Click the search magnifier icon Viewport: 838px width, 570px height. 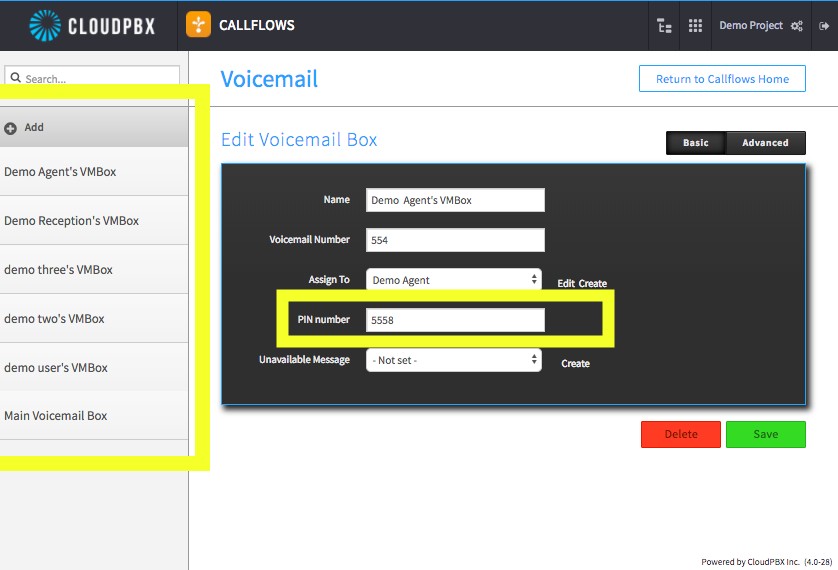pos(16,78)
